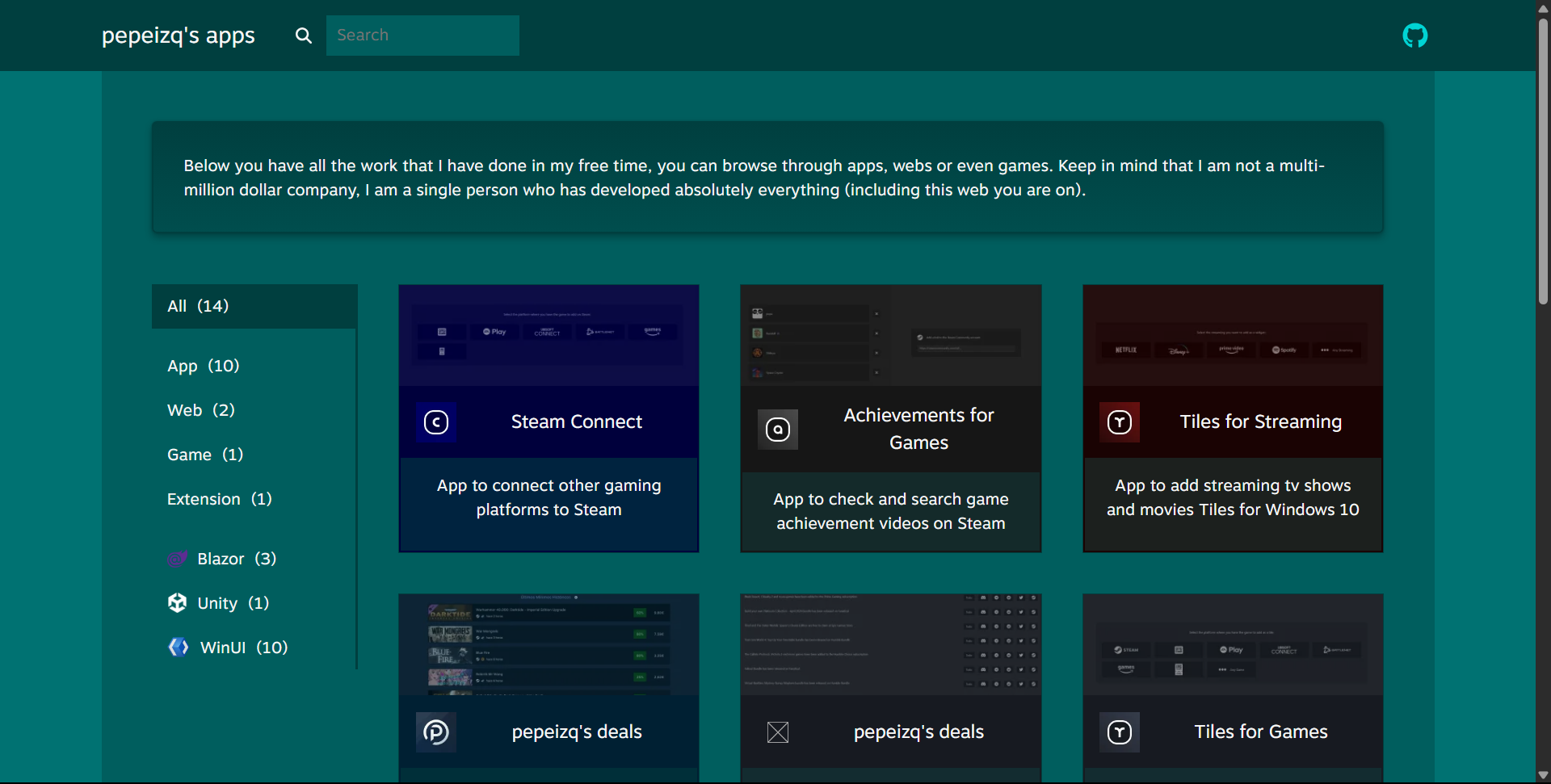Open the Achievements for Games title
Image resolution: width=1551 pixels, height=784 pixels.
[919, 429]
